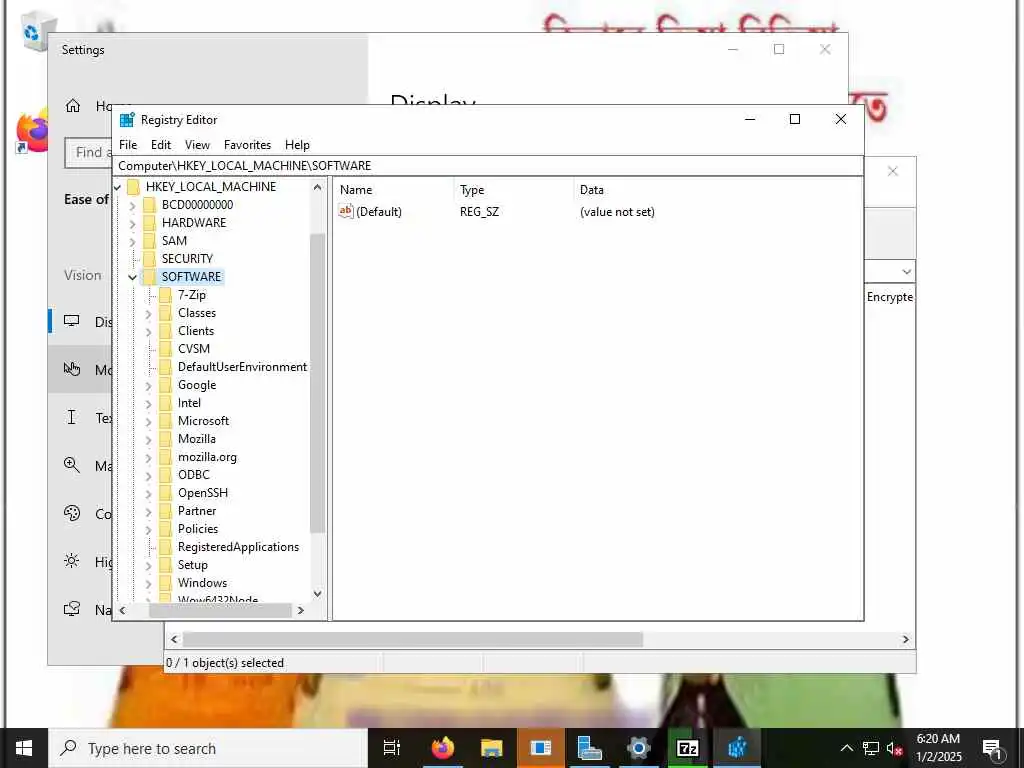The height and width of the screenshot is (768, 1024).
Task: Open the File menu in Registry Editor
Action: pyautogui.click(x=128, y=145)
